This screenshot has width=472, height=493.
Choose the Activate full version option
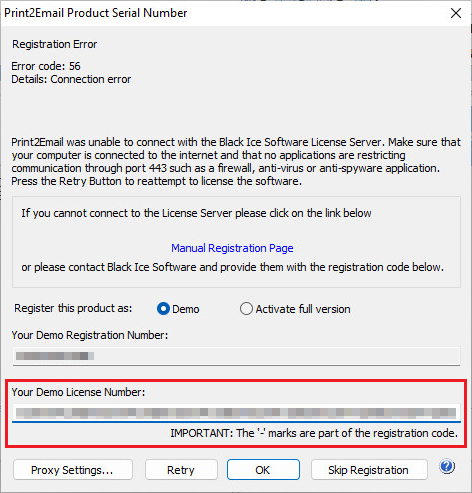click(246, 309)
